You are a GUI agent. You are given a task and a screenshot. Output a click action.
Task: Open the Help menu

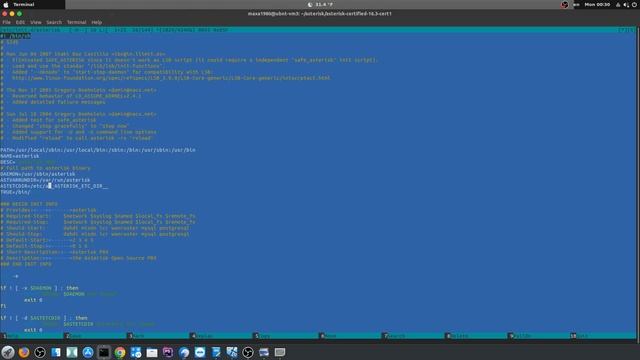pyautogui.click(x=96, y=22)
